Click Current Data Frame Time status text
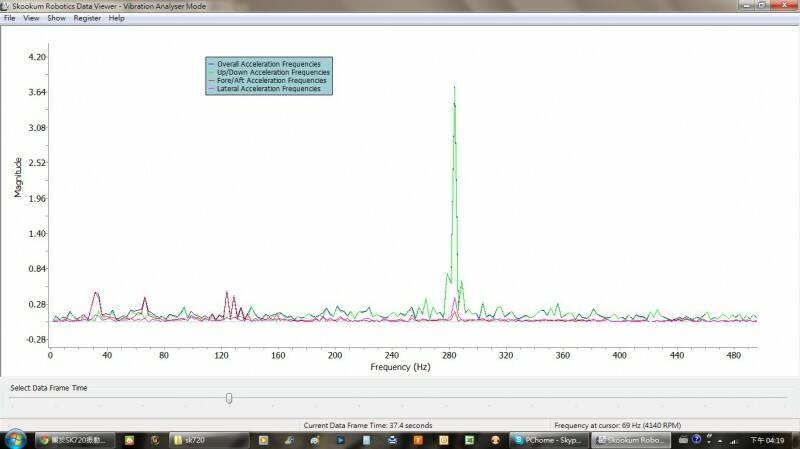Viewport: 800px width, 449px height. [368, 425]
